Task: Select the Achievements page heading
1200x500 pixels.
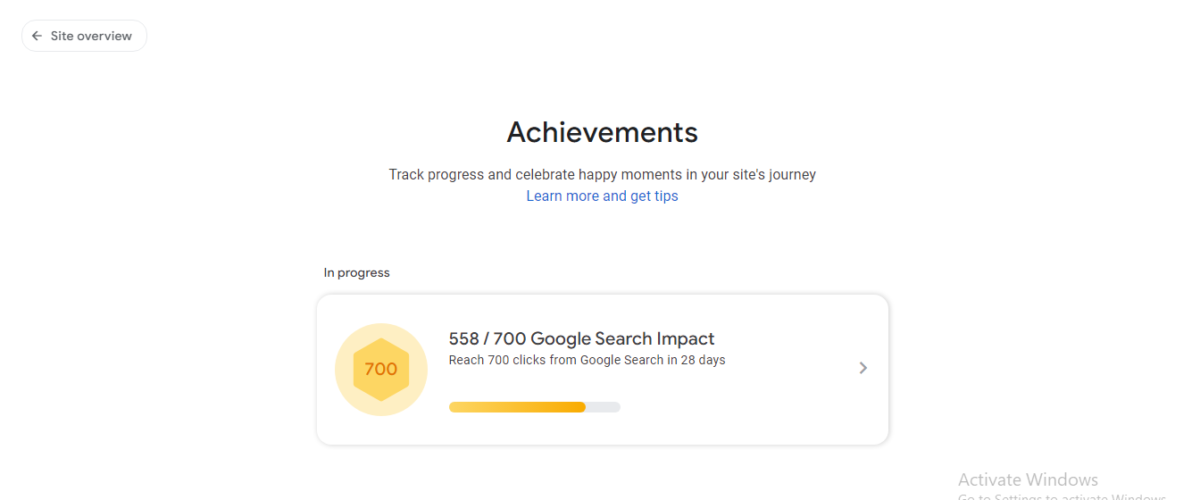Action: (x=602, y=132)
